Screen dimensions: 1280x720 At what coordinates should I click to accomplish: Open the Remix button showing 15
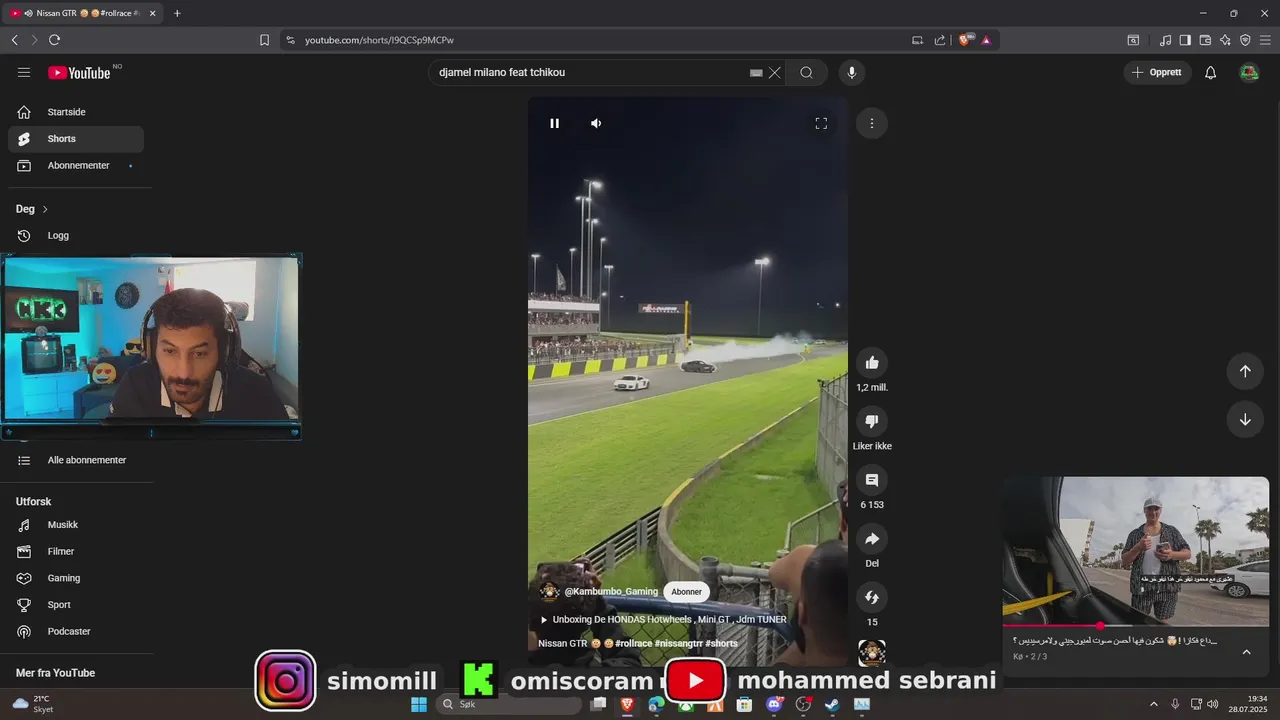point(872,598)
